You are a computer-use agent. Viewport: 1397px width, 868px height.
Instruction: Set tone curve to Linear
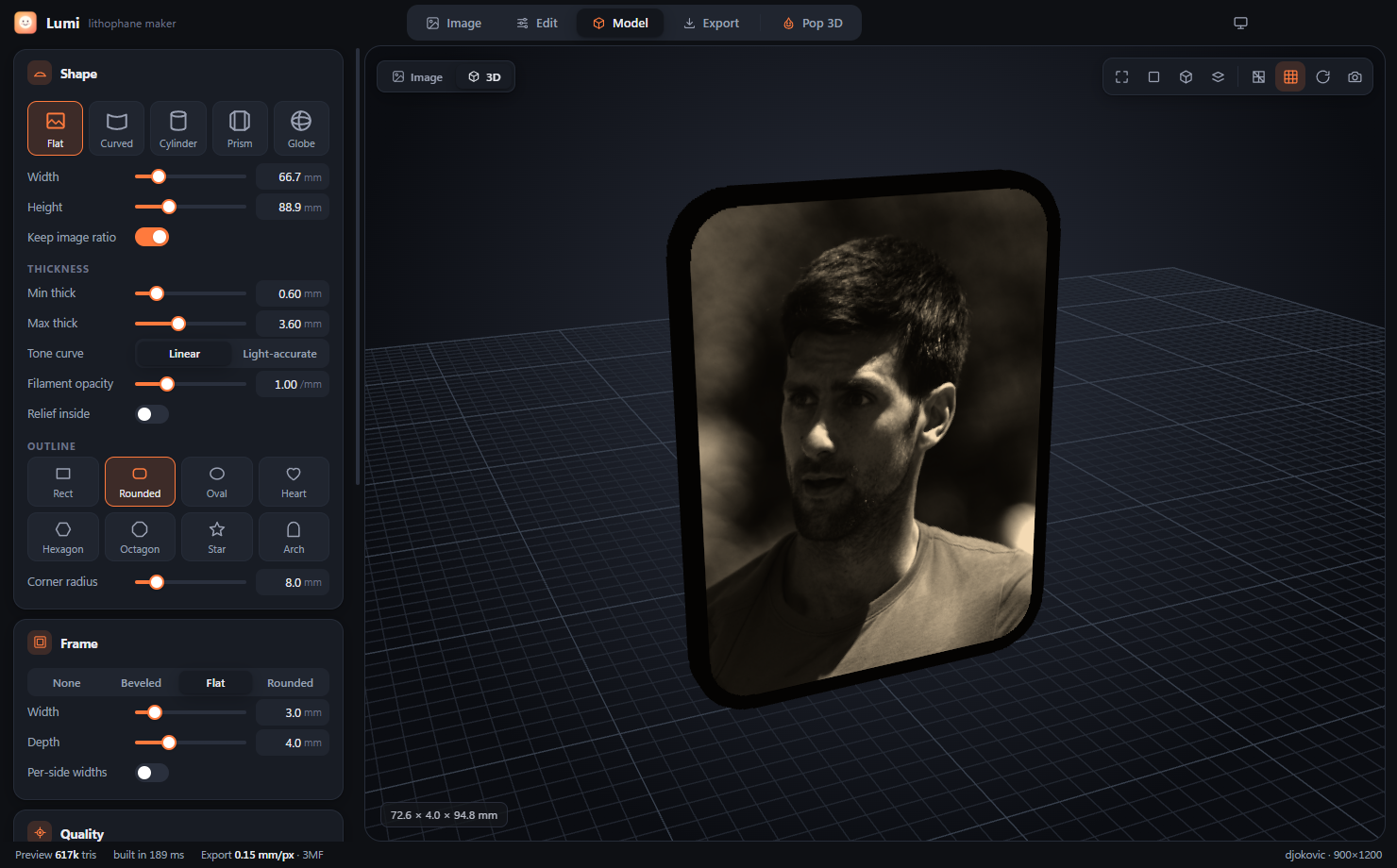[x=184, y=354]
